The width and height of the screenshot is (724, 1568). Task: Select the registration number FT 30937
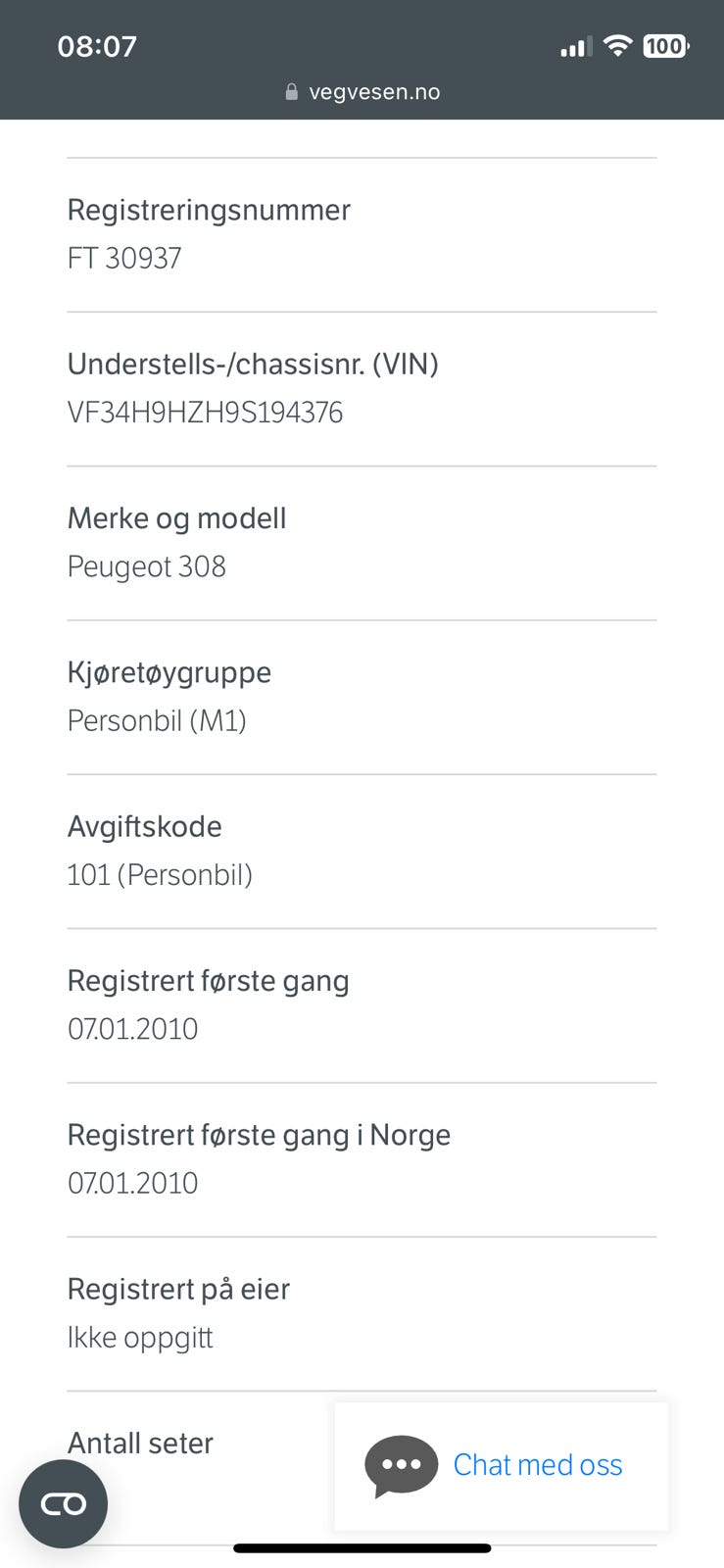click(x=124, y=258)
